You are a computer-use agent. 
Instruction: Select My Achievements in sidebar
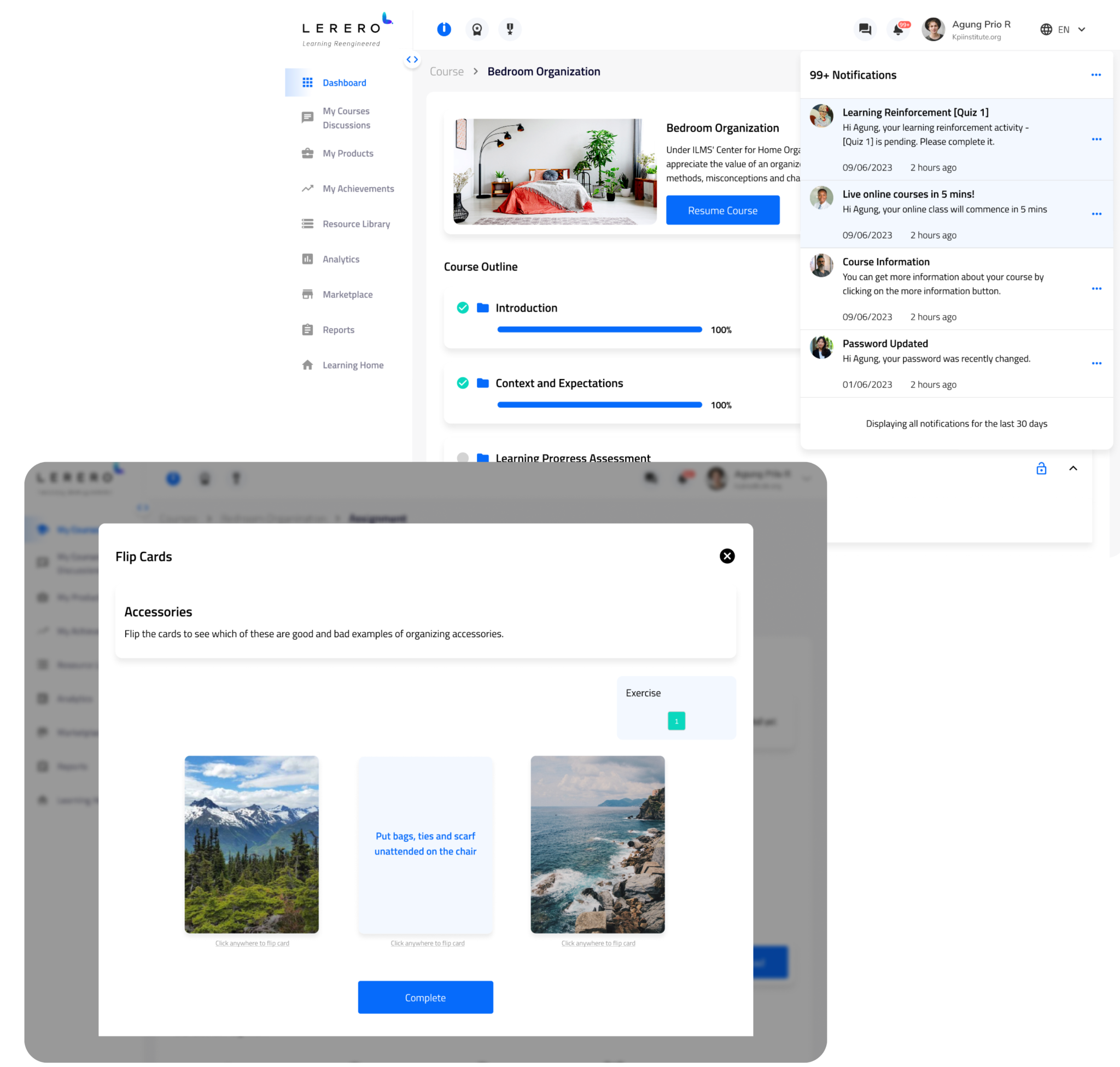pyautogui.click(x=348, y=188)
